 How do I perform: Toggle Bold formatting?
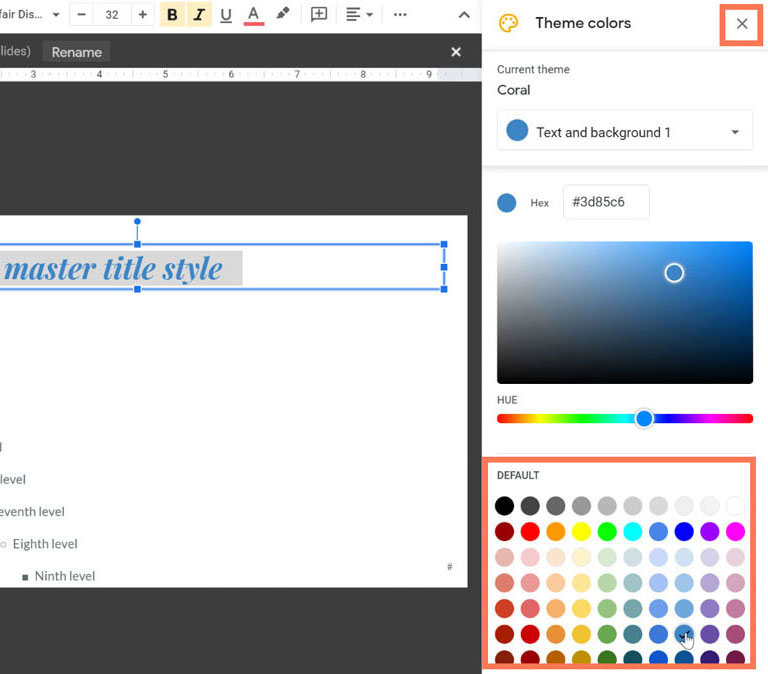[x=172, y=15]
